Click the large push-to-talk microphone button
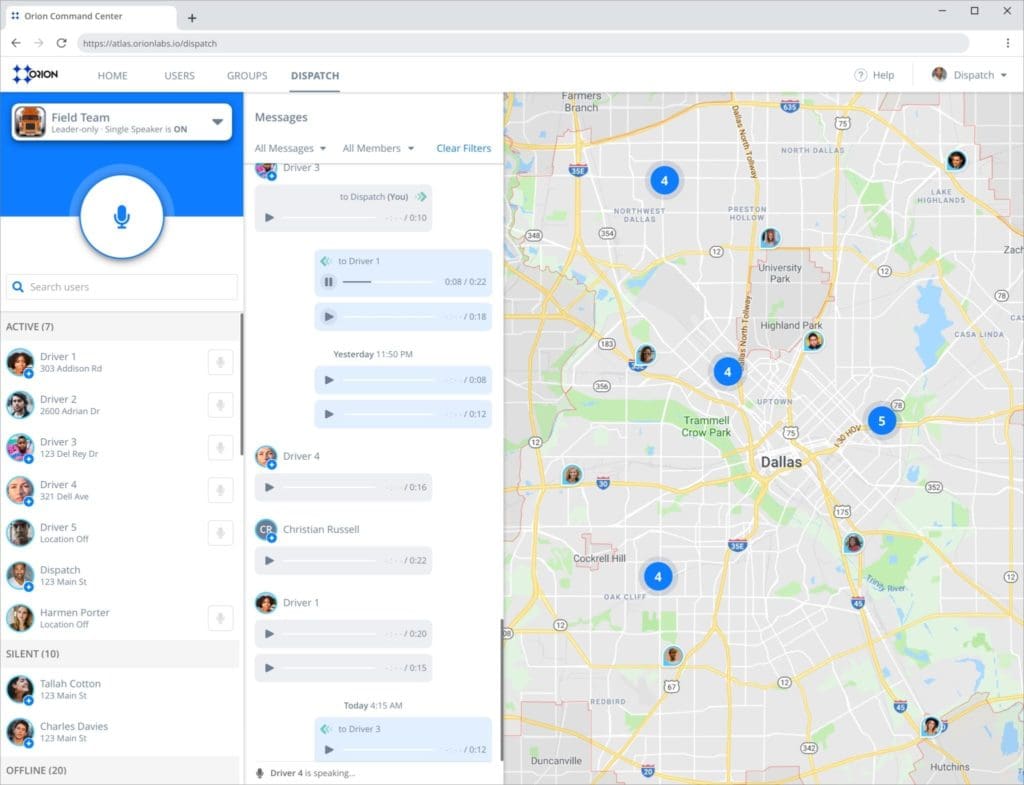Viewport: 1024px width, 785px height. click(121, 217)
